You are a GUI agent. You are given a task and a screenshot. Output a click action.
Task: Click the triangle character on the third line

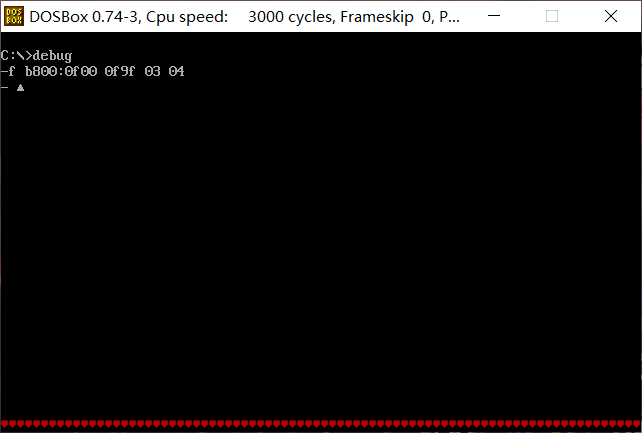click(20, 87)
